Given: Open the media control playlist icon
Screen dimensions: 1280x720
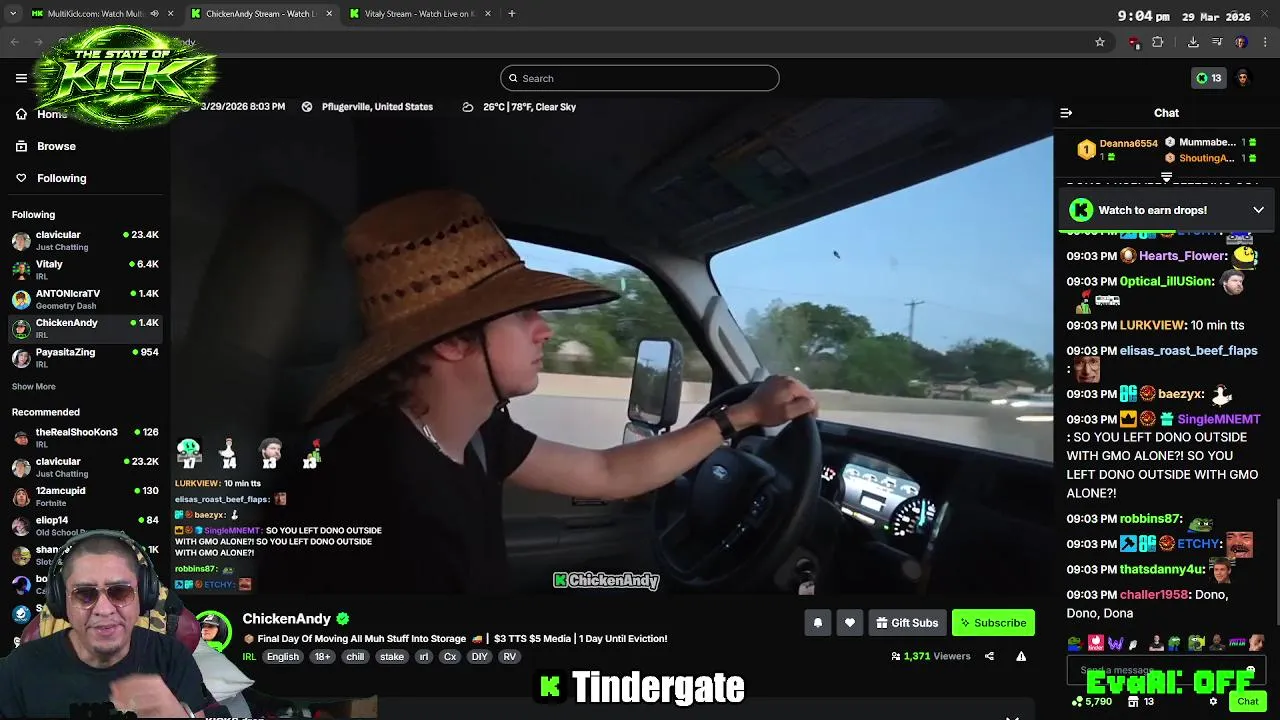Looking at the screenshot, I should pos(1217,42).
